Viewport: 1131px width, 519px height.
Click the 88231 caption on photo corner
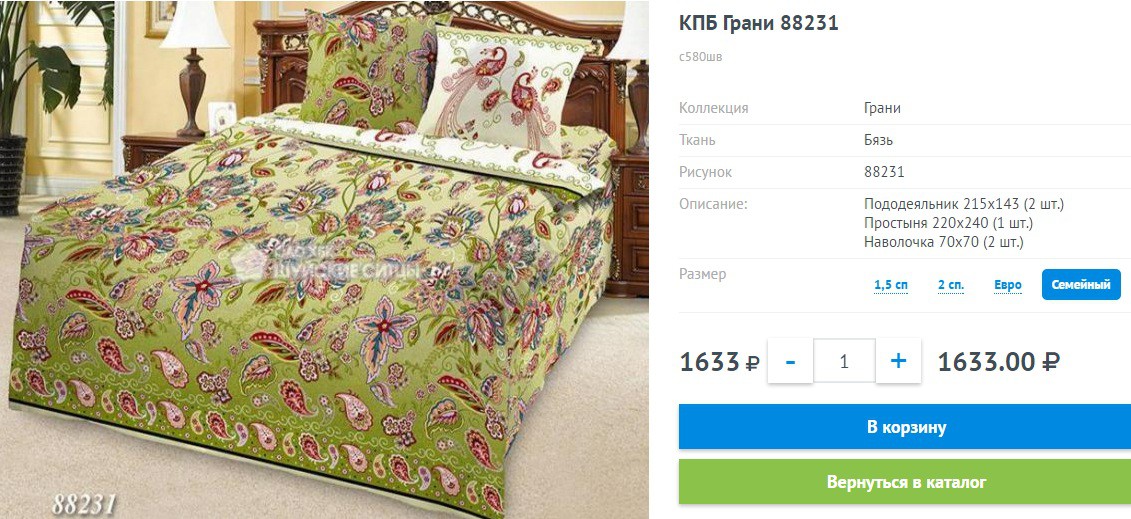click(x=84, y=503)
